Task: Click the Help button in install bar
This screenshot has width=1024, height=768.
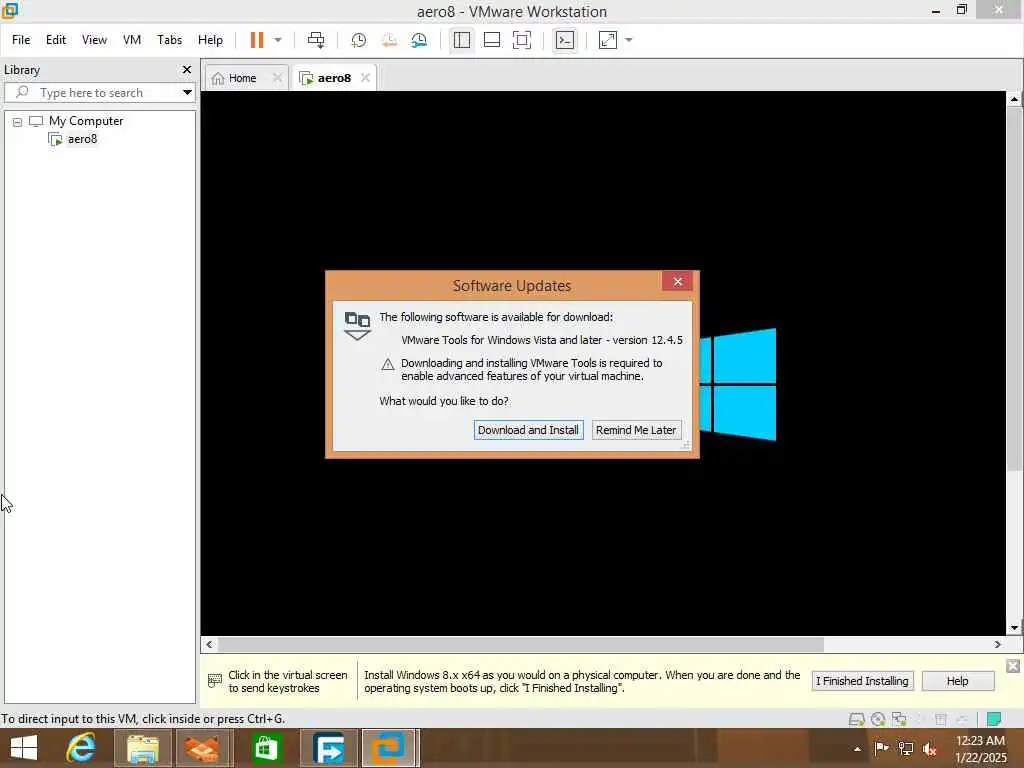Action: [957, 681]
